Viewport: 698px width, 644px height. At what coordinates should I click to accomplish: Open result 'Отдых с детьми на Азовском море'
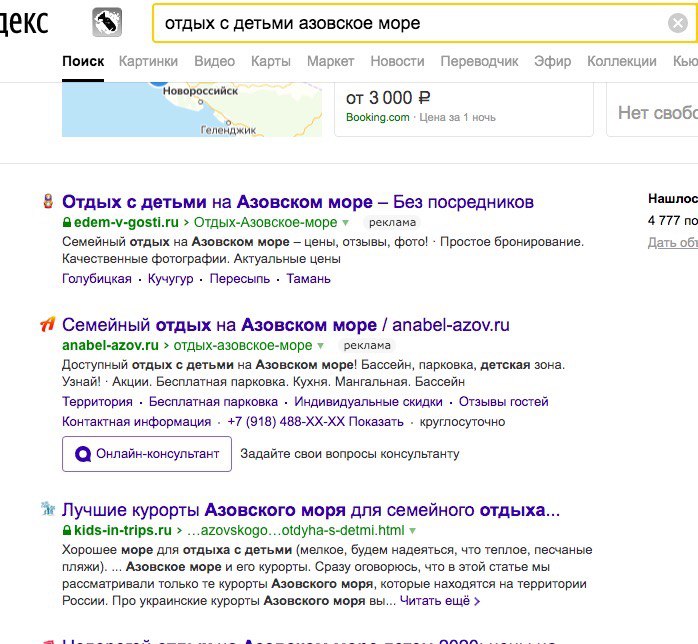(x=298, y=202)
